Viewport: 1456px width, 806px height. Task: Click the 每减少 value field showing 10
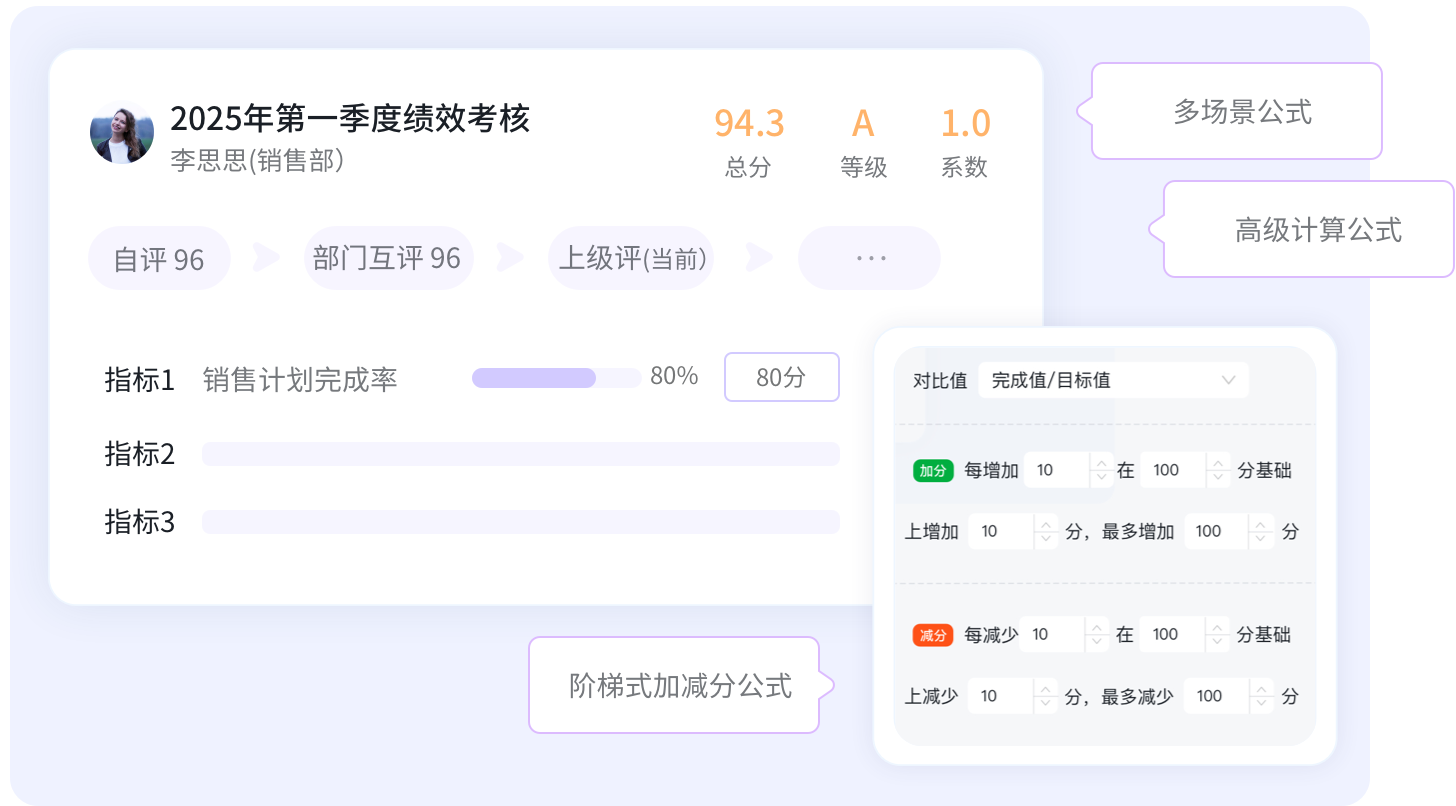coord(1052,635)
